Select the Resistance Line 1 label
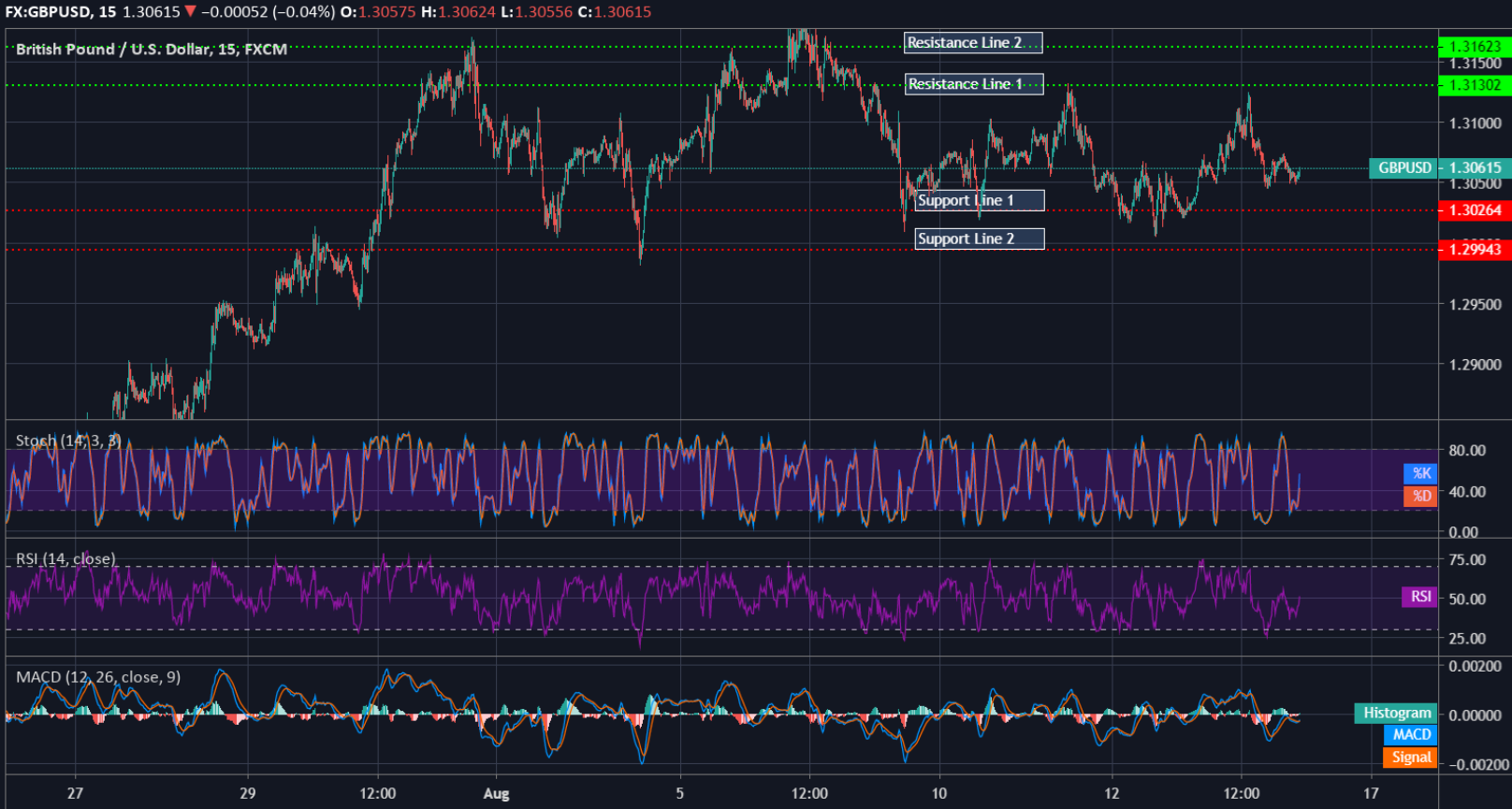This screenshot has width=1512, height=809. pyautogui.click(x=973, y=84)
